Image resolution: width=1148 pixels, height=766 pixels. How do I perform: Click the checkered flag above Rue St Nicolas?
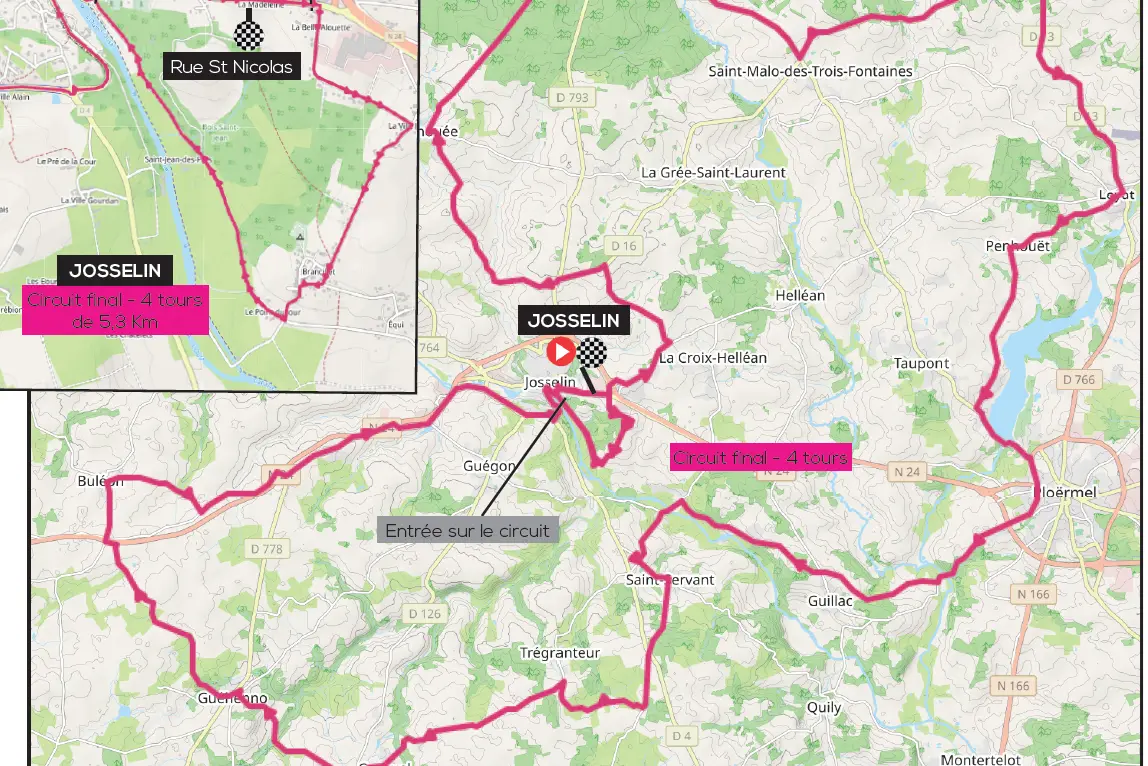click(x=249, y=34)
